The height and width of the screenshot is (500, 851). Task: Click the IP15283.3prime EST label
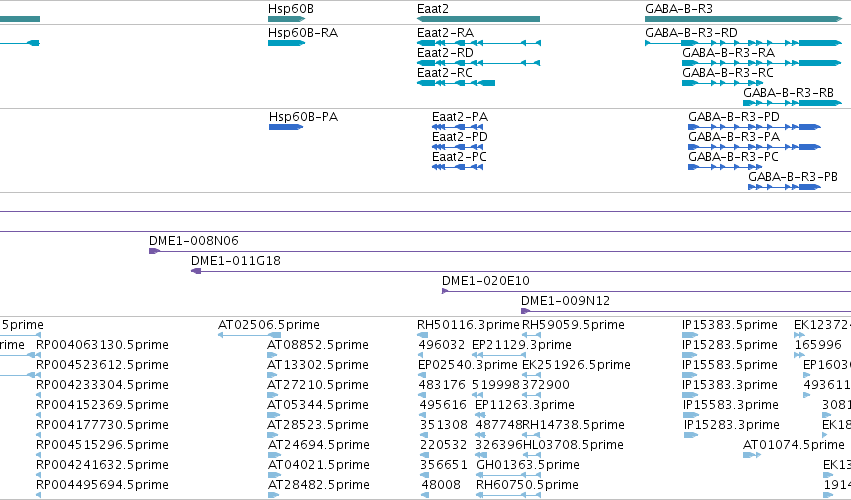point(732,425)
